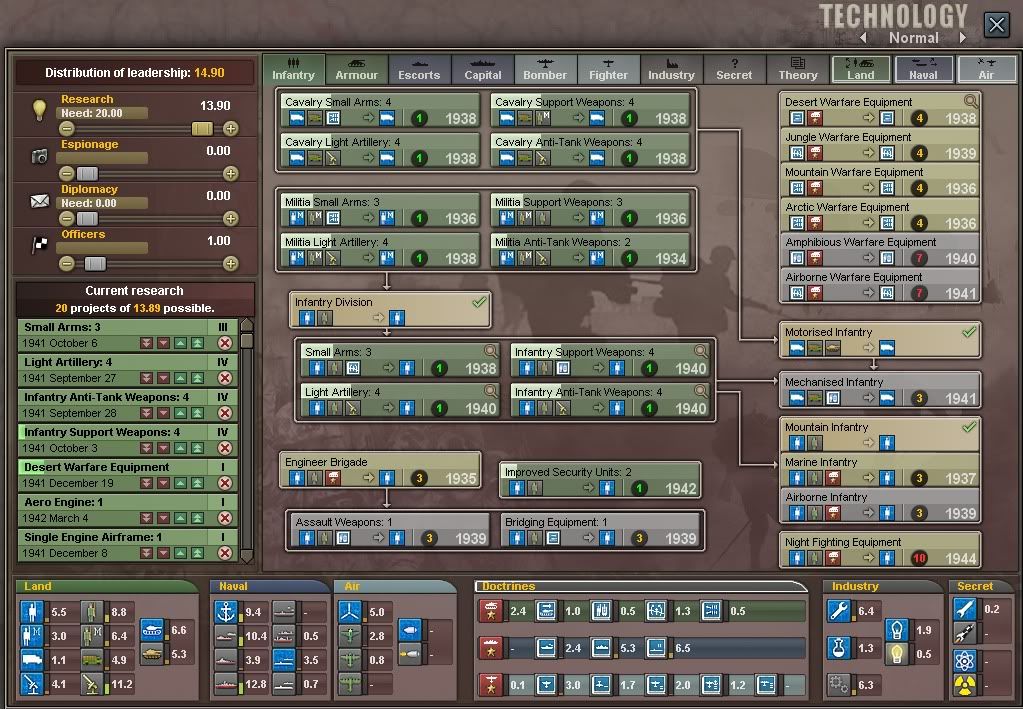Click magnifier on Desert Warfare Equipment
Image resolution: width=1023 pixels, height=709 pixels.
[971, 101]
